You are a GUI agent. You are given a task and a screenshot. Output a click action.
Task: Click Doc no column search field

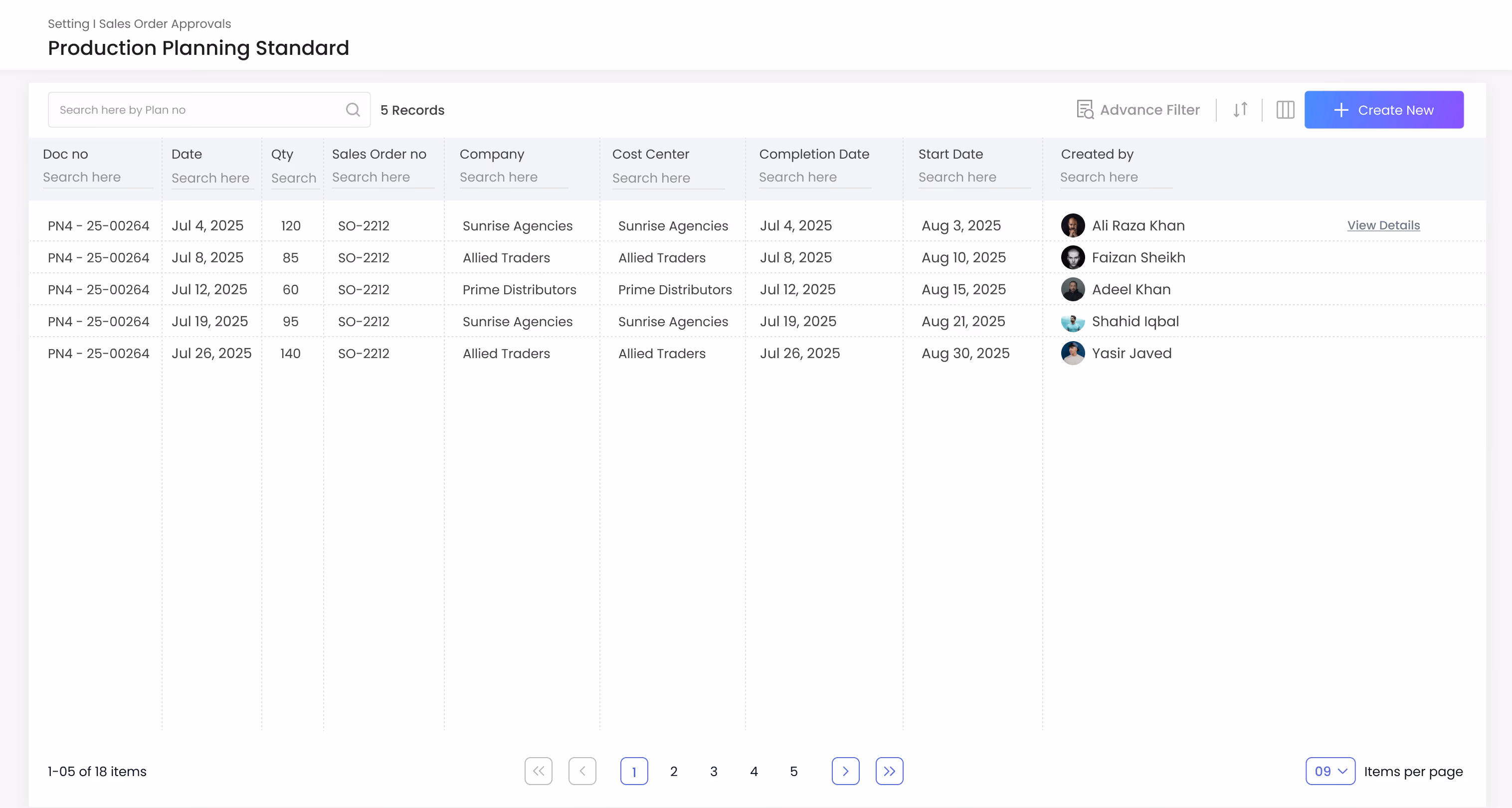(x=97, y=178)
